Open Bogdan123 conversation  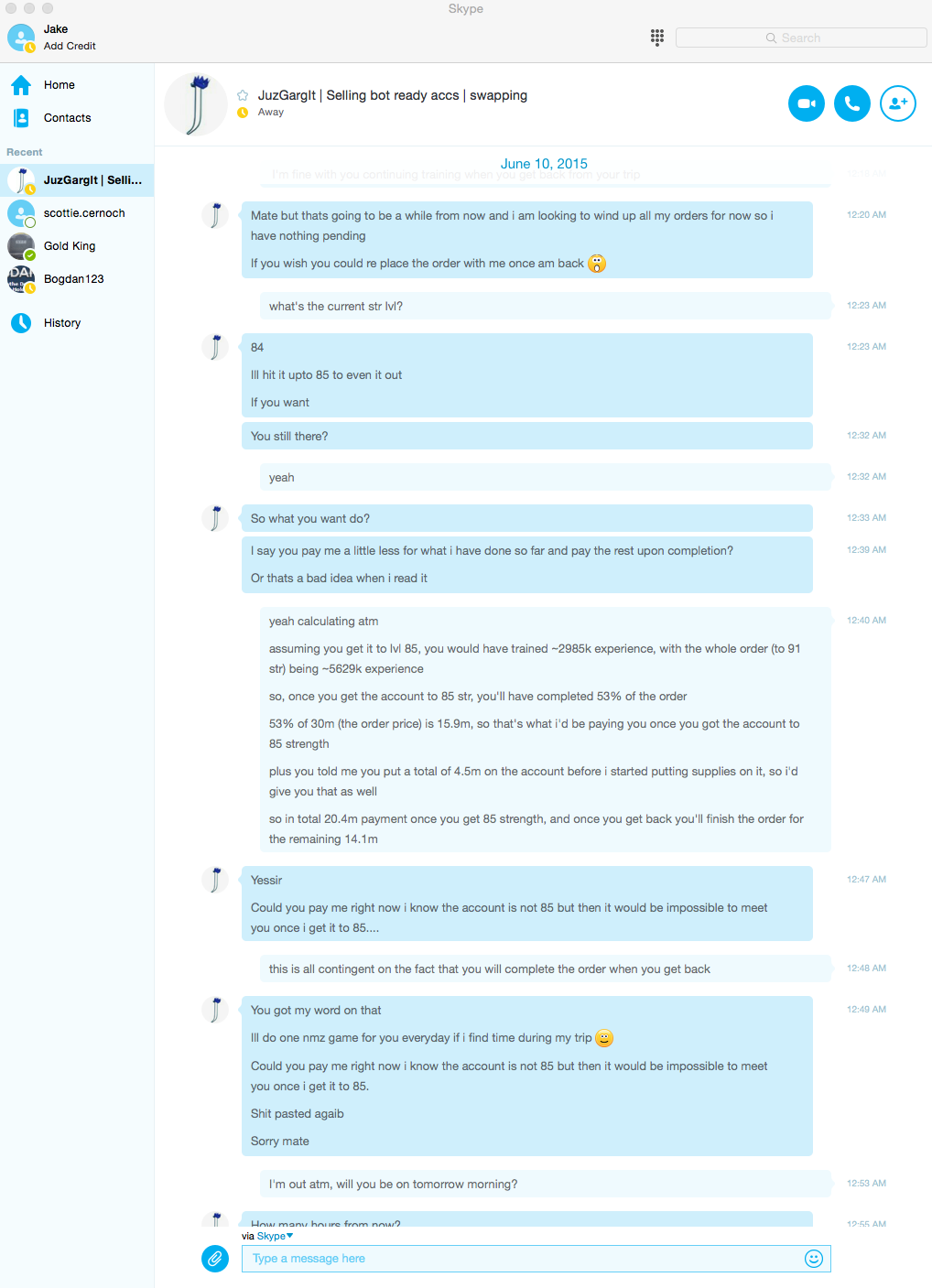pos(77,279)
